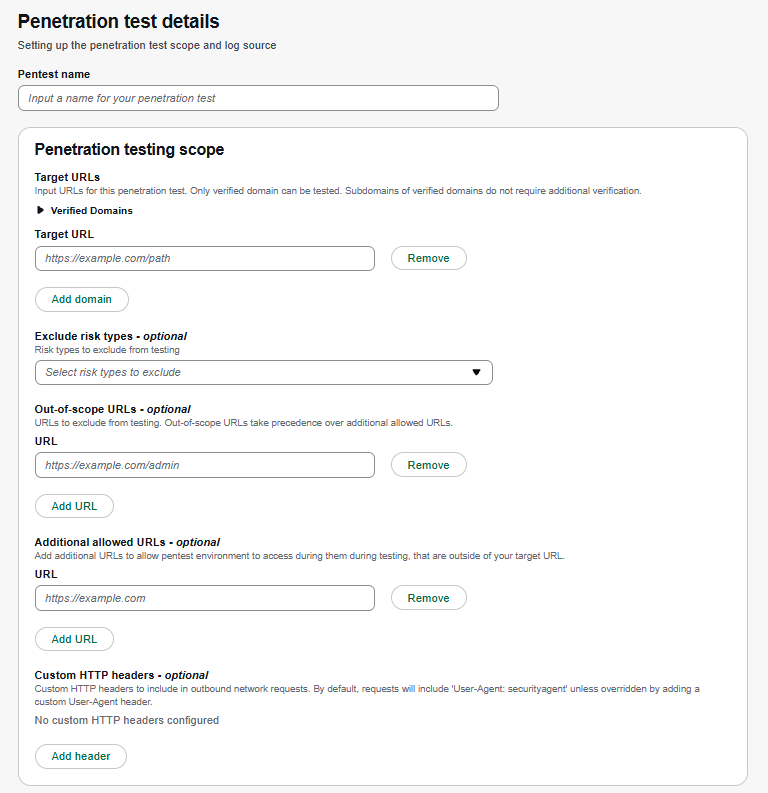Expand the Verified Domains disclosure triangle
The height and width of the screenshot is (793, 768).
point(41,211)
